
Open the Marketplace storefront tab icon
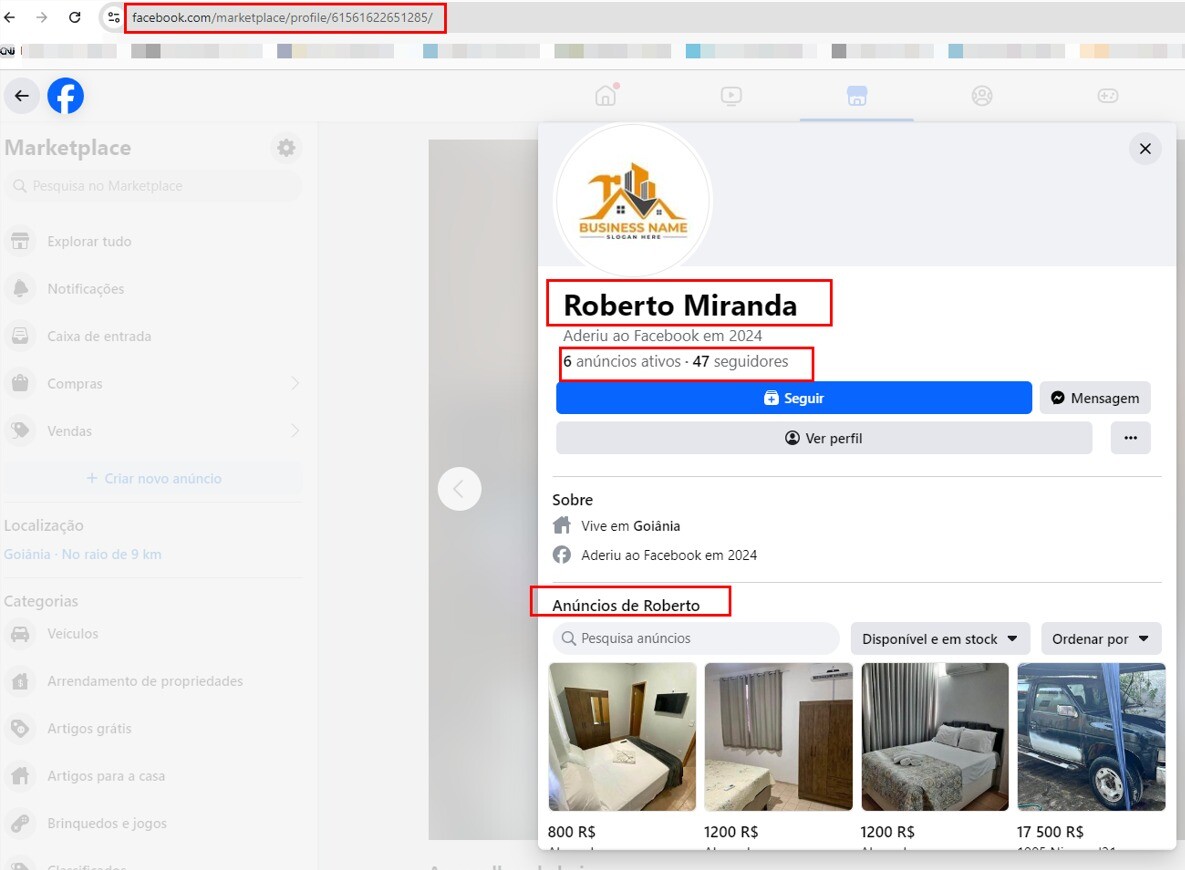pos(856,96)
